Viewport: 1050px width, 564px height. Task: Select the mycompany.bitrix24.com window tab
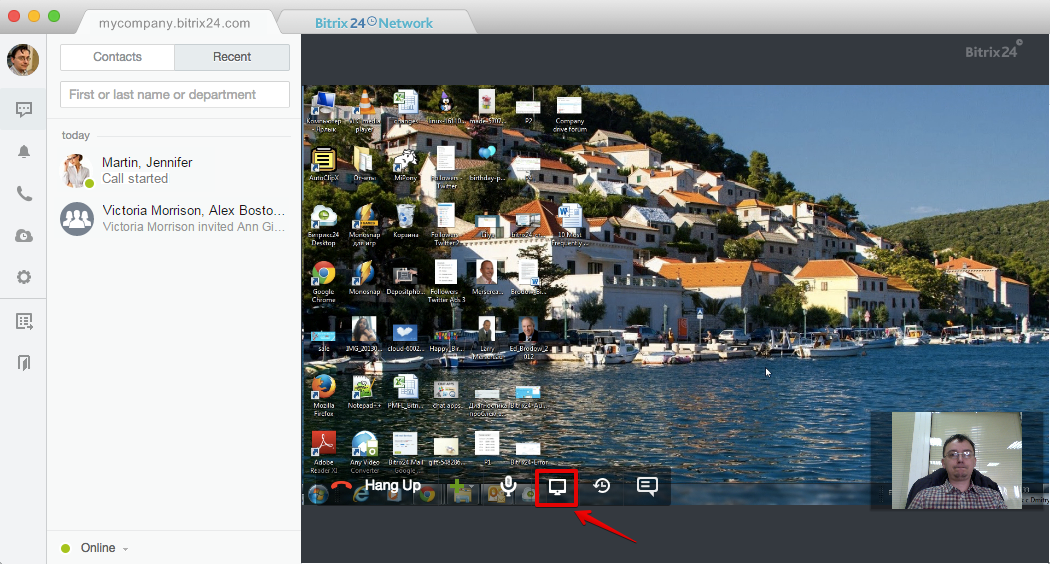click(175, 23)
